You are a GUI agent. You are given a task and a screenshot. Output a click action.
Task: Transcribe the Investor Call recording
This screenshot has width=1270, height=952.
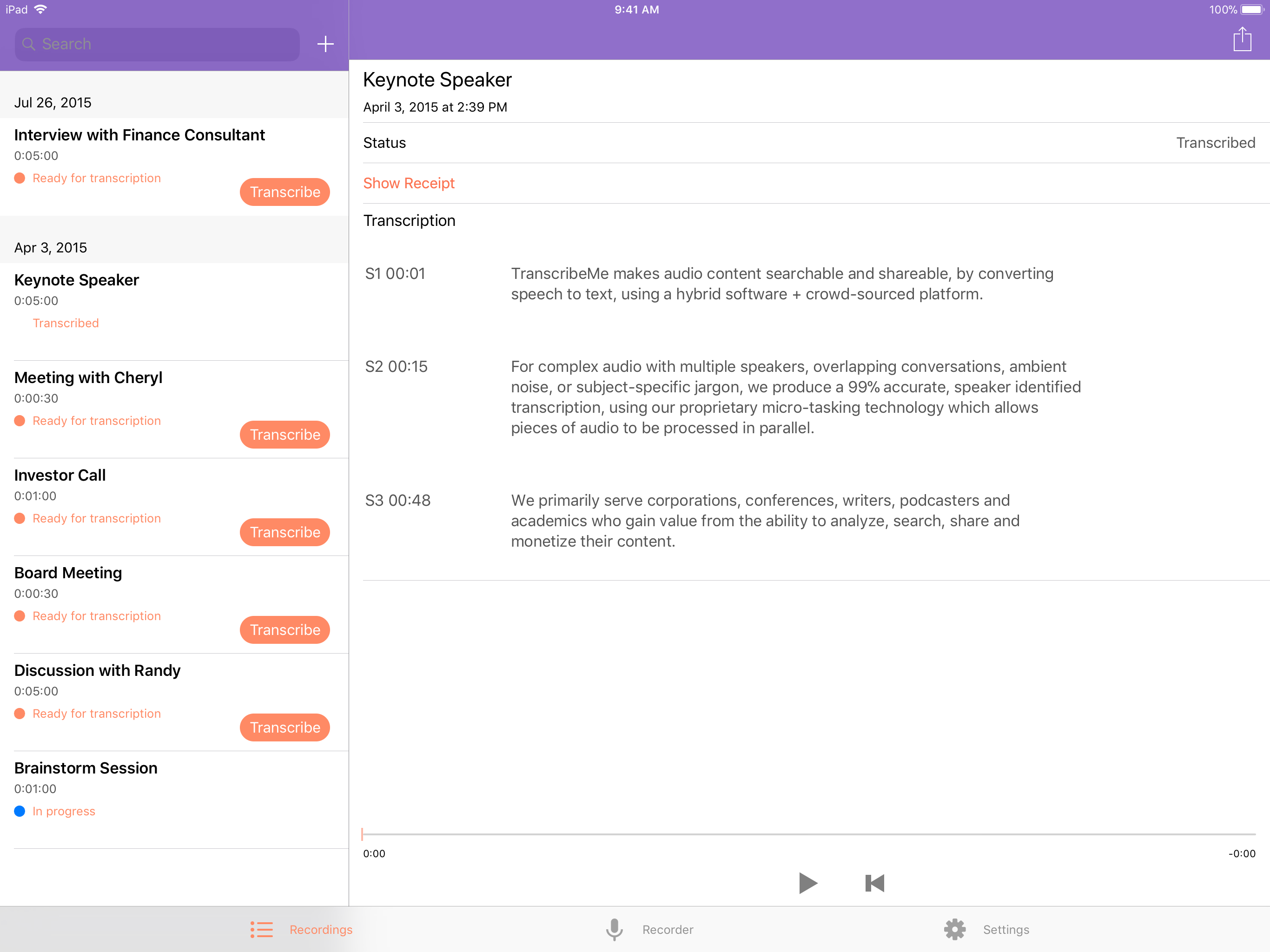[x=285, y=532]
